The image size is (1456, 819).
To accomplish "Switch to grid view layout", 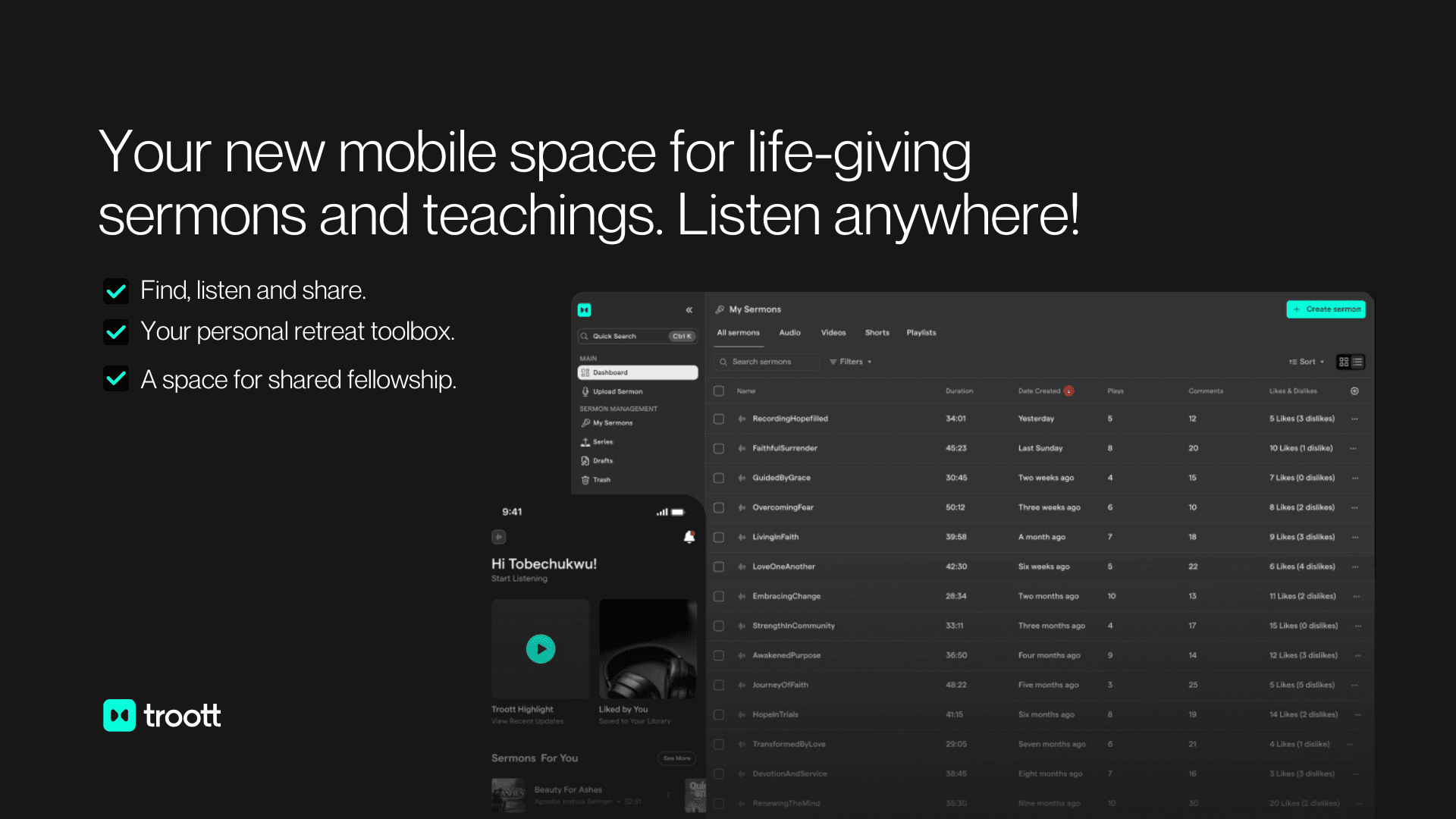I will [x=1344, y=362].
